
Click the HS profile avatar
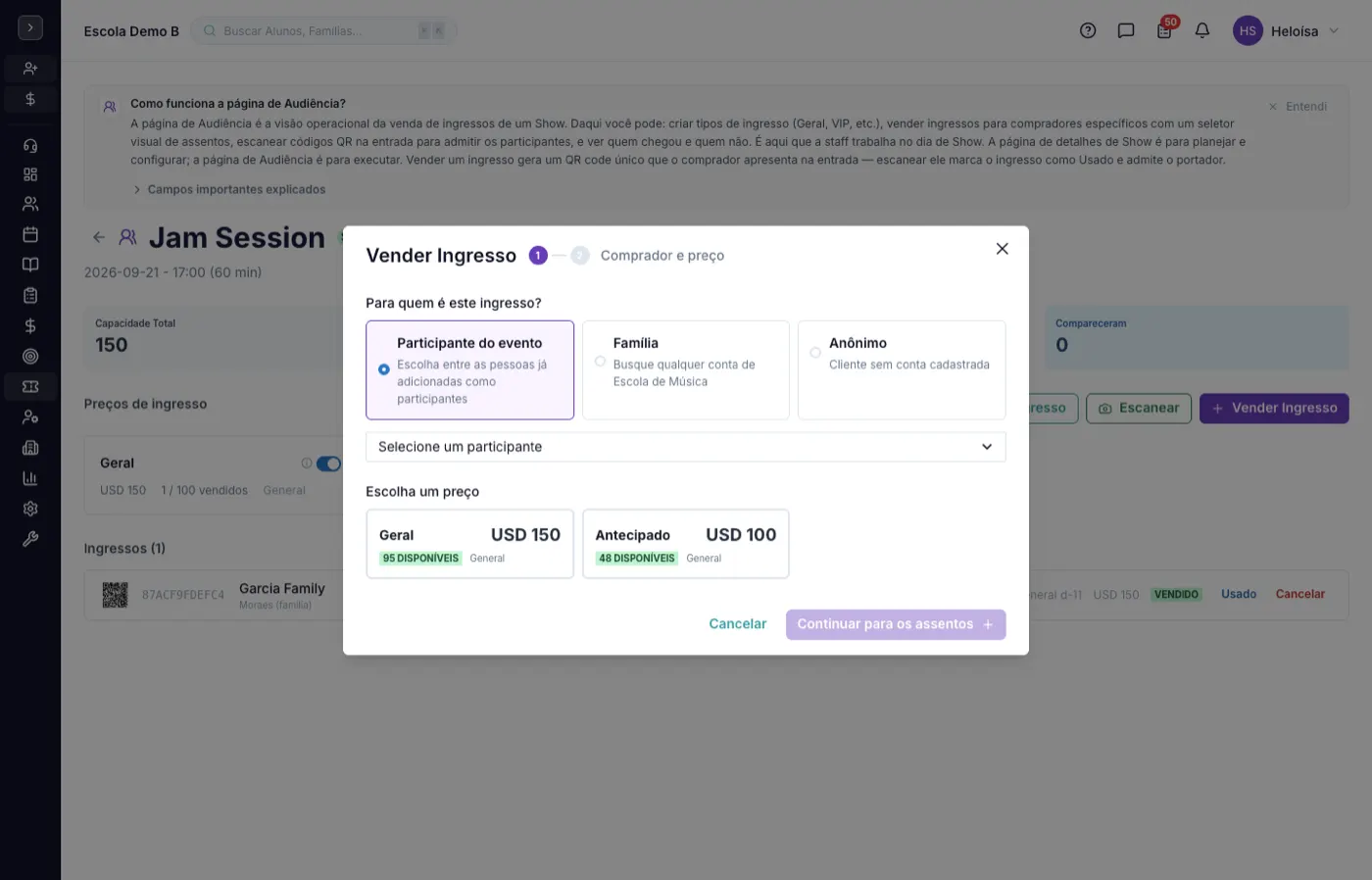point(1248,31)
